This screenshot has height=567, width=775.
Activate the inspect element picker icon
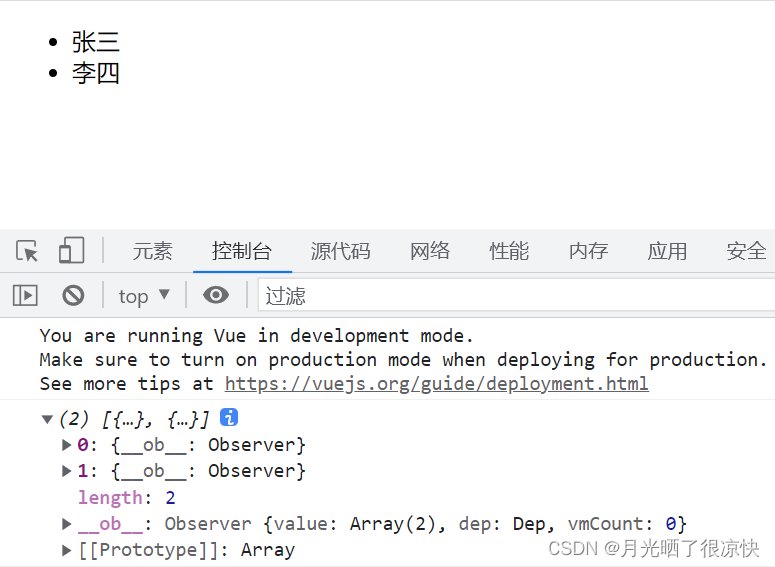click(27, 251)
